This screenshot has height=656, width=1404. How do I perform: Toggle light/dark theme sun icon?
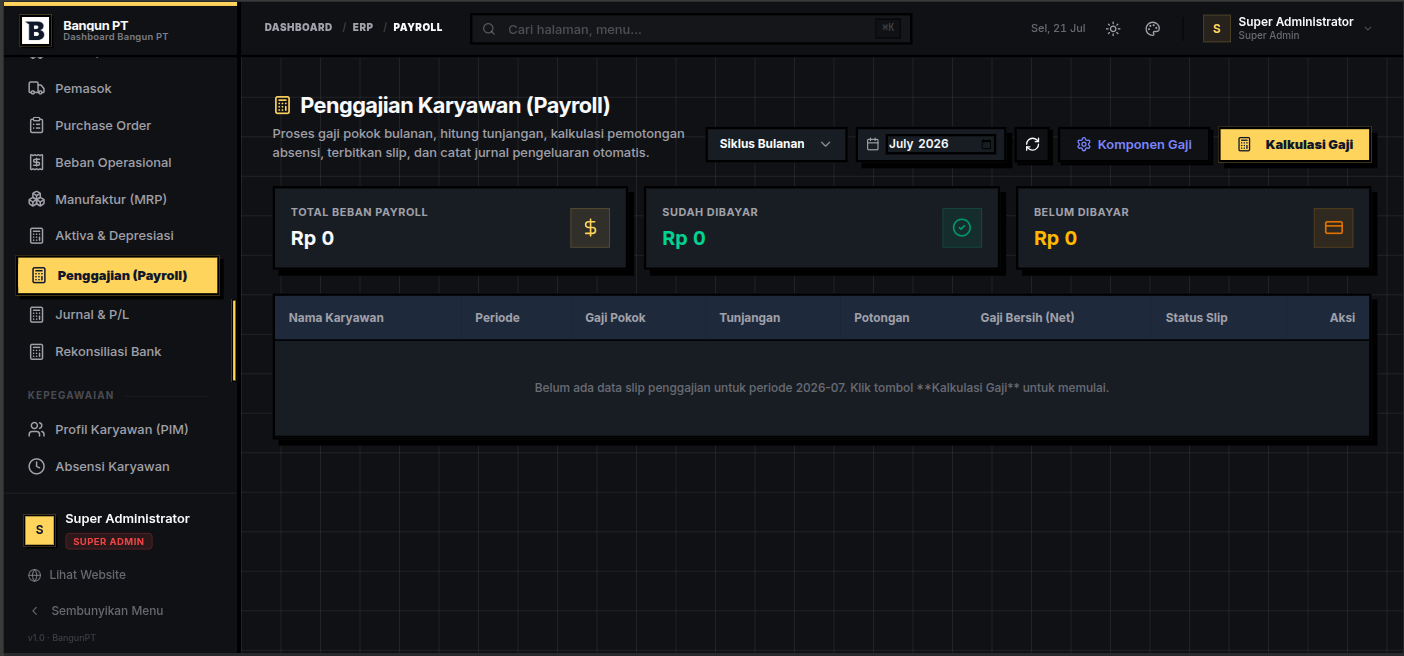1113,29
